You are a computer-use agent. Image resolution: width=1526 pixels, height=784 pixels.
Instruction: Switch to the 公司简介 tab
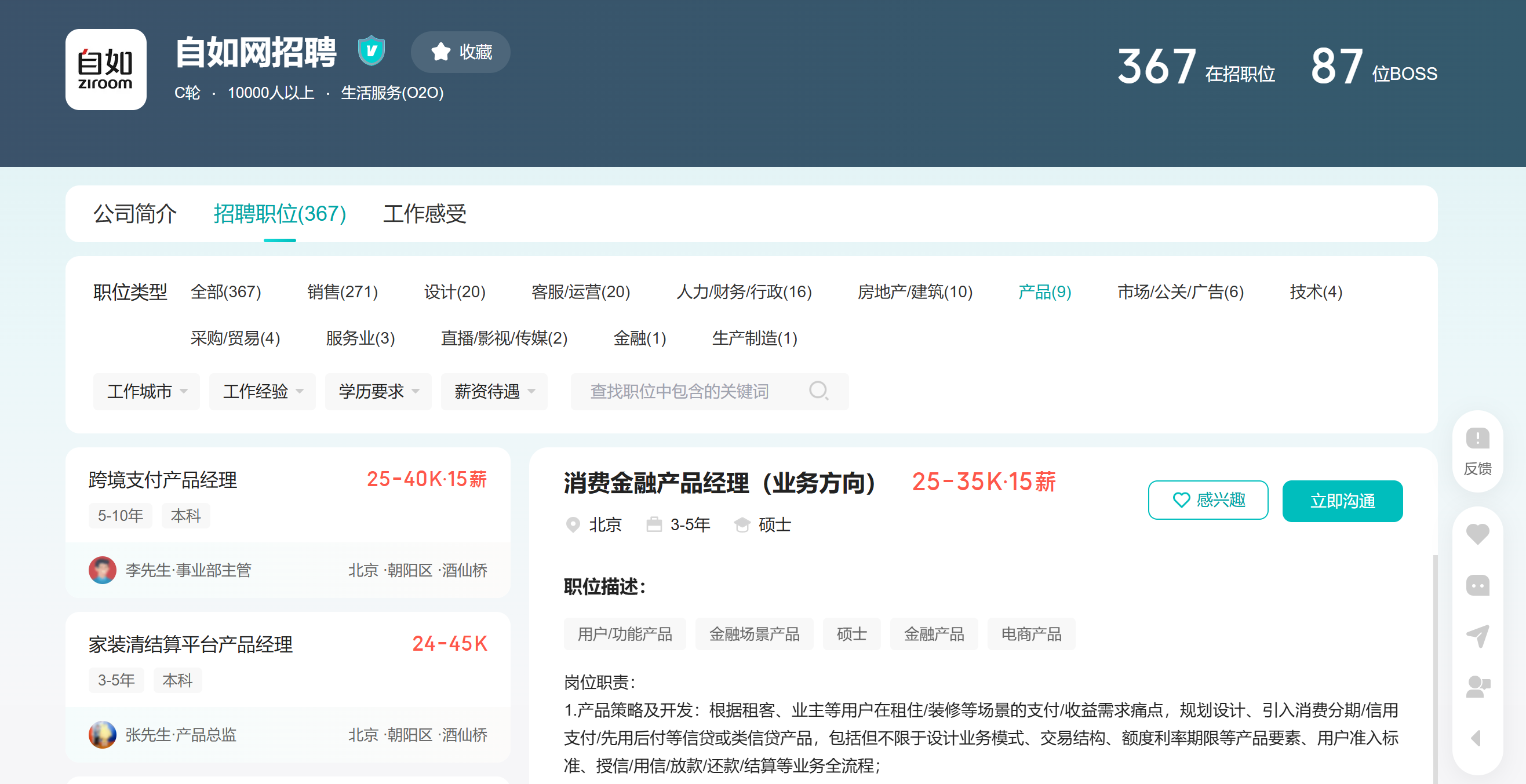(134, 214)
